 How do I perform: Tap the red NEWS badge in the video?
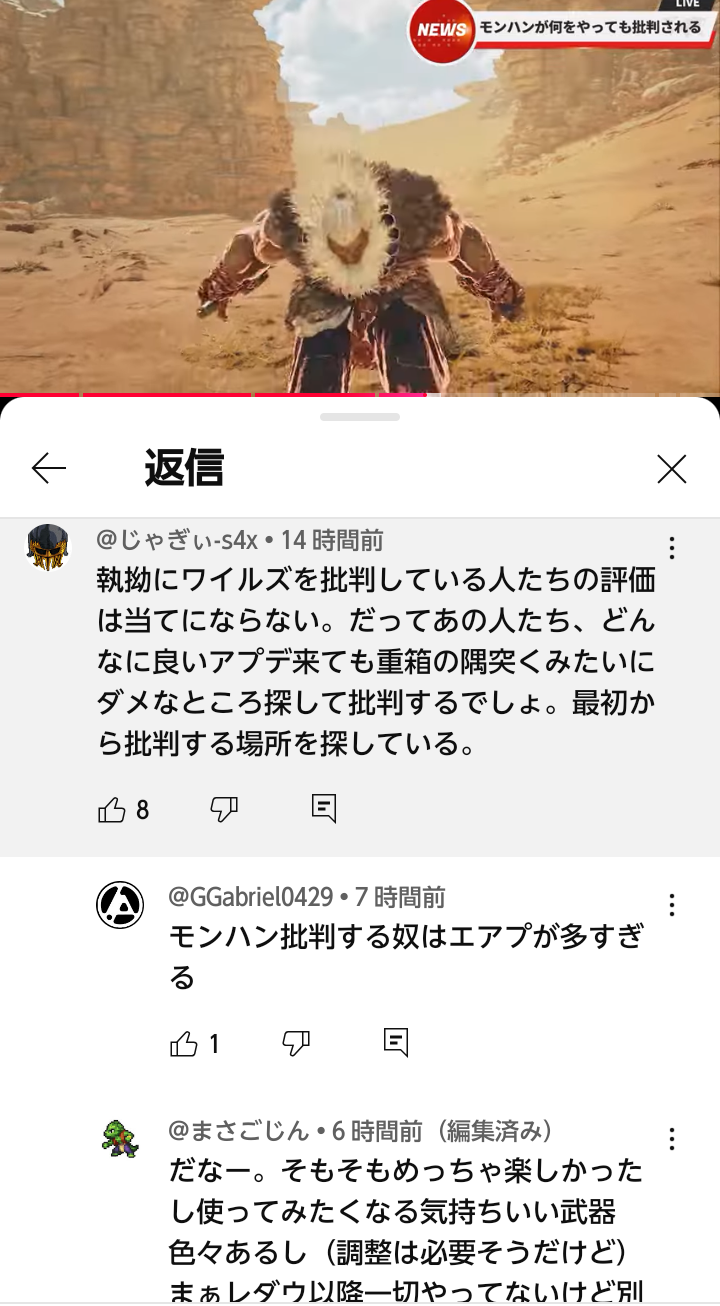coord(441,30)
